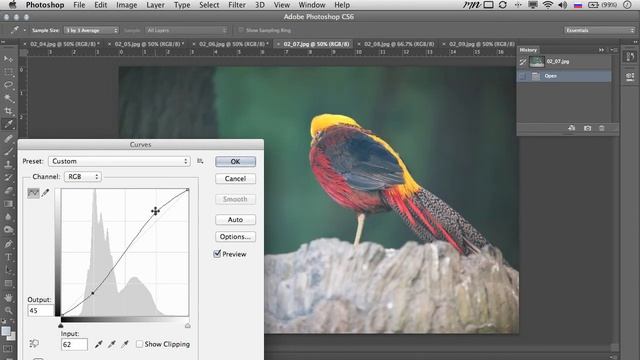Create a new snapshot in History panel
Viewport: 640px width, 360px height.
587,128
